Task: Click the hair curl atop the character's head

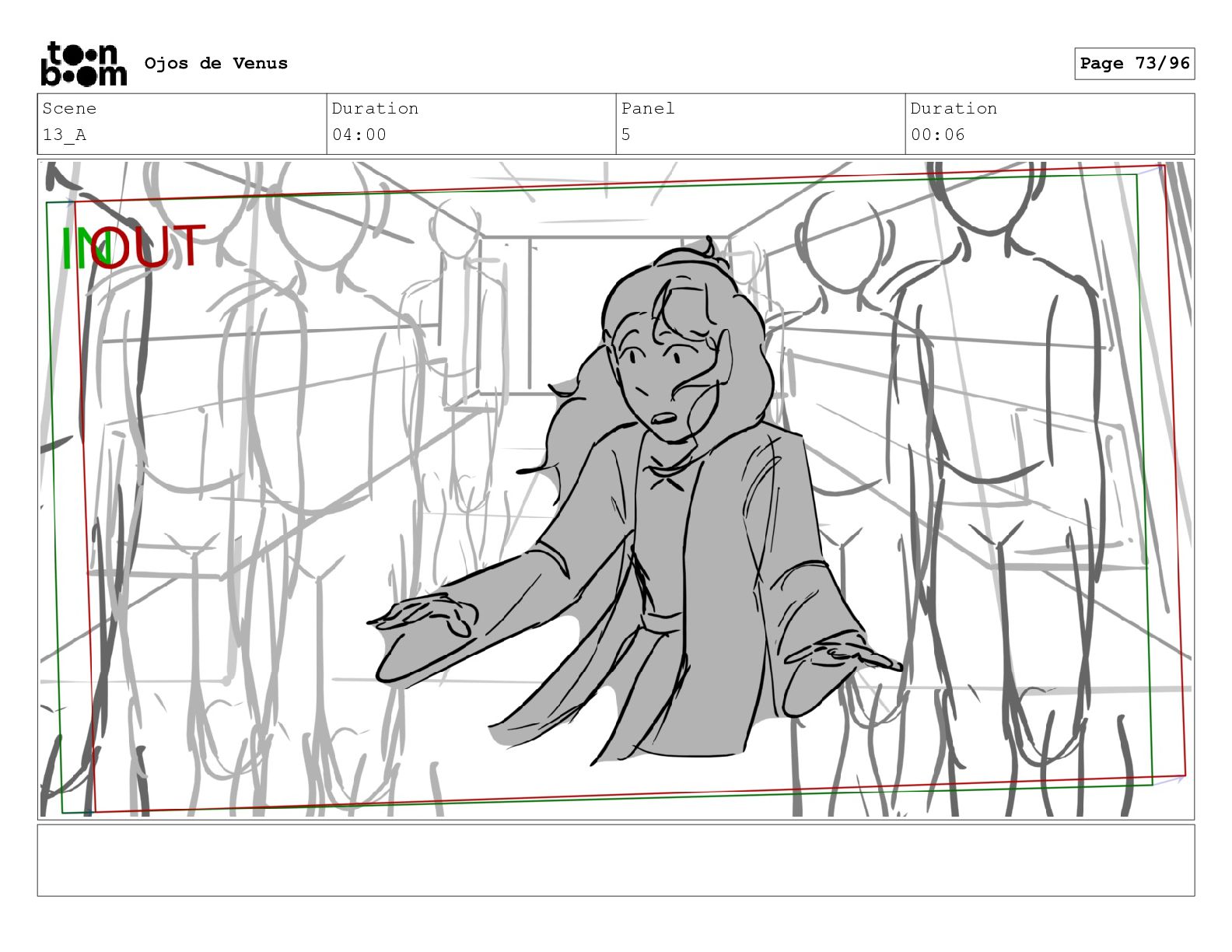Action: (x=709, y=249)
